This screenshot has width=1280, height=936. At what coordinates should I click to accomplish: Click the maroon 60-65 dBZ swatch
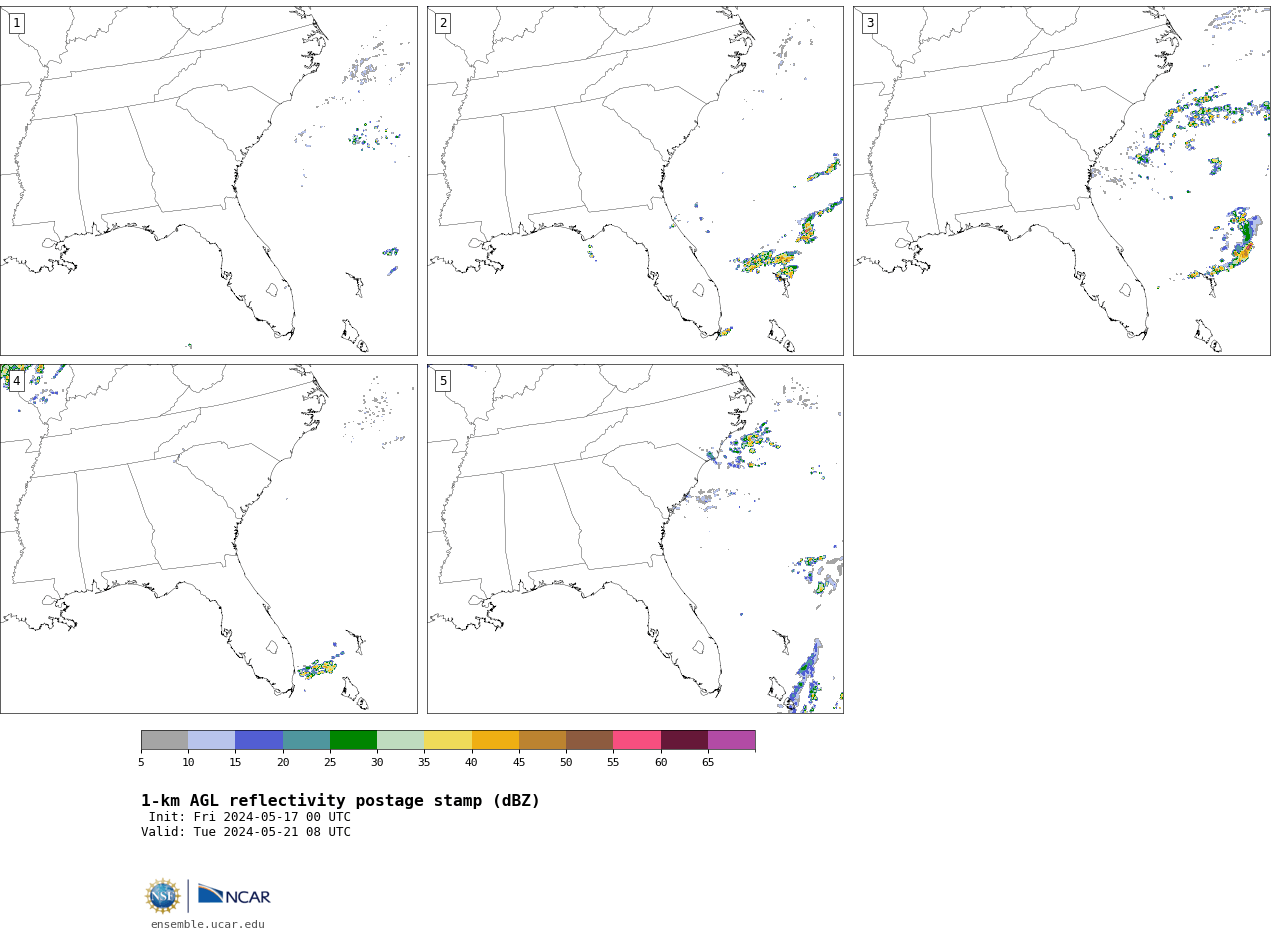point(684,740)
